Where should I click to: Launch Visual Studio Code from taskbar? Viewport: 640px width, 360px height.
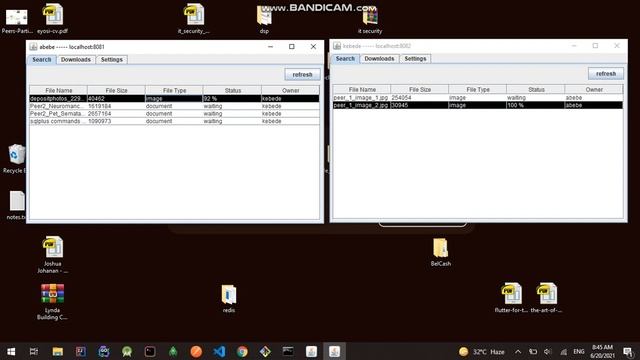pyautogui.click(x=219, y=351)
